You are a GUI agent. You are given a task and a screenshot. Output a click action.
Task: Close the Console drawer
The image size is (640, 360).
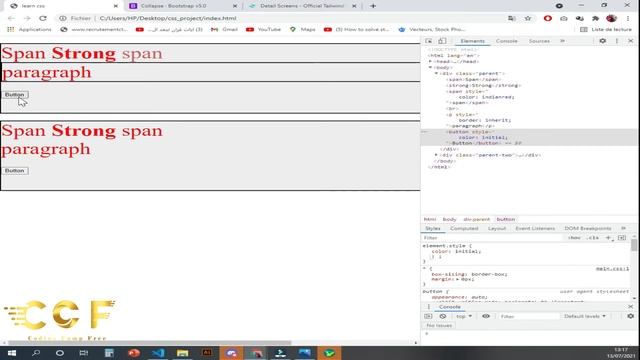[631, 307]
